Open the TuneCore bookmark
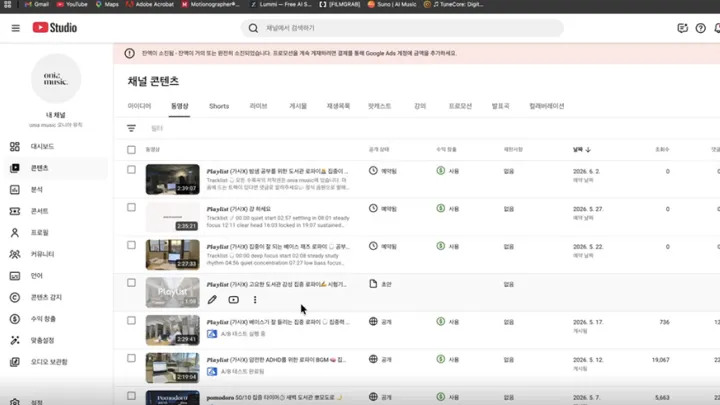Screen dimensions: 720x405 pos(453,4)
